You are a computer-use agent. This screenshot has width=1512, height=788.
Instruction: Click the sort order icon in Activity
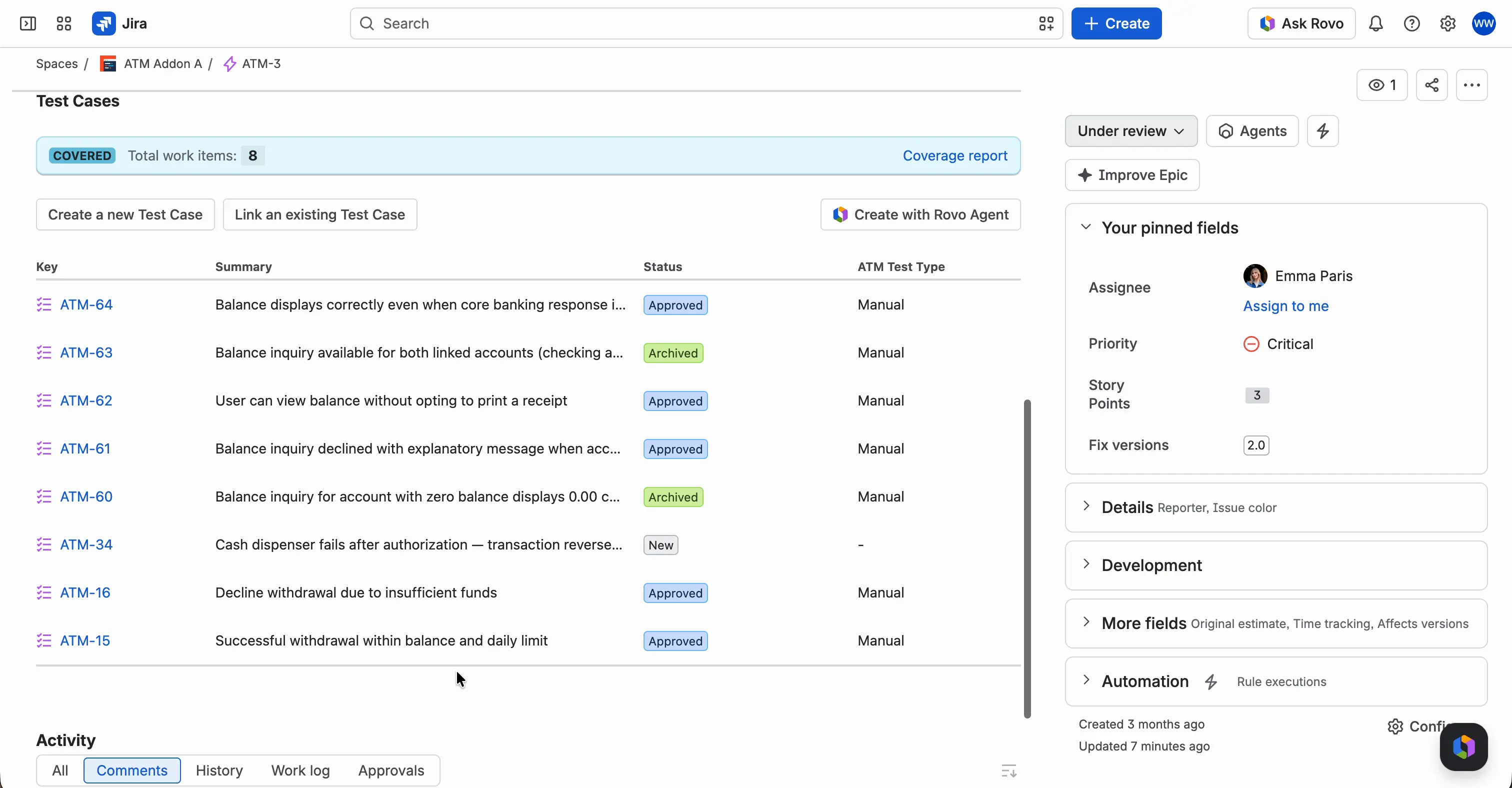tap(1008, 770)
